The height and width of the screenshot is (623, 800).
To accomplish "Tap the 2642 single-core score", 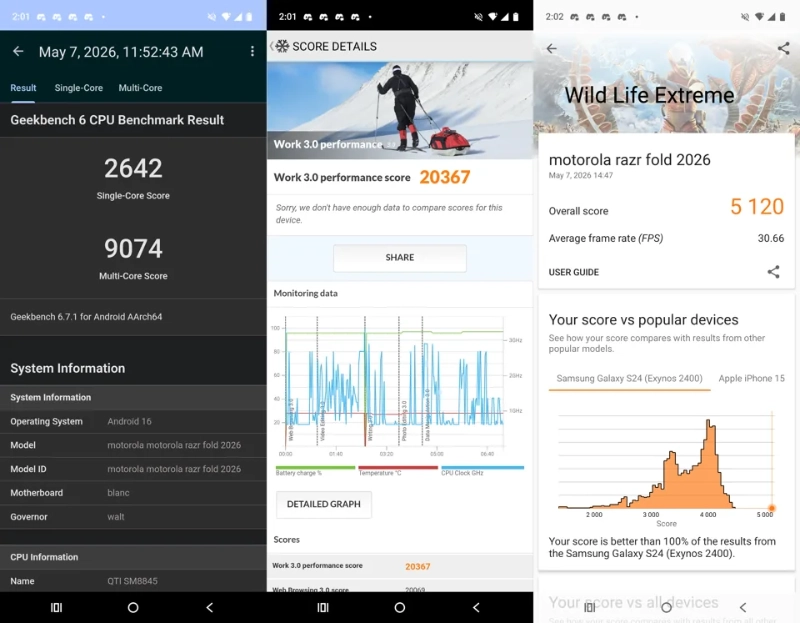I will [133, 168].
